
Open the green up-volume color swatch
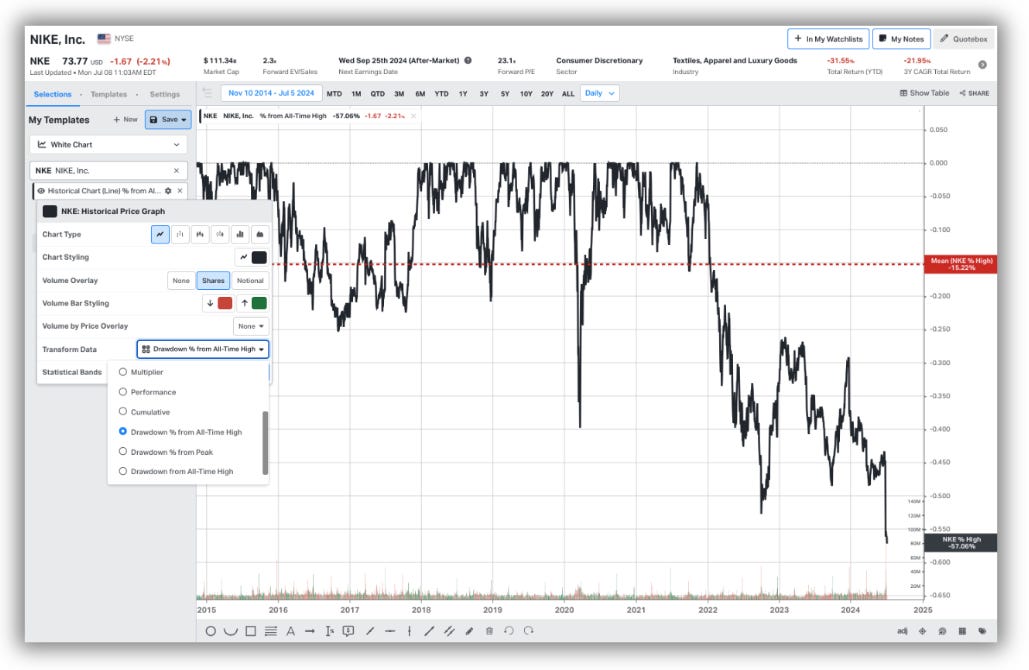(259, 303)
